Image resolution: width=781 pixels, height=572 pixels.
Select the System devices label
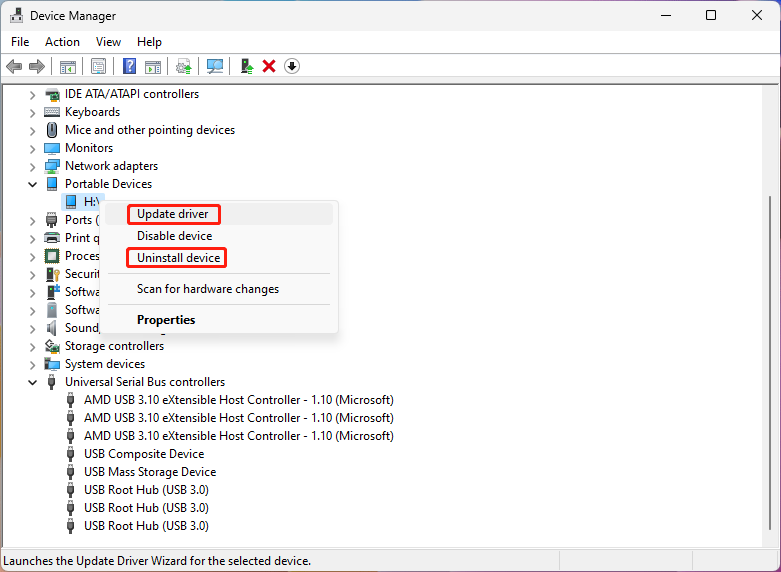click(x=105, y=364)
